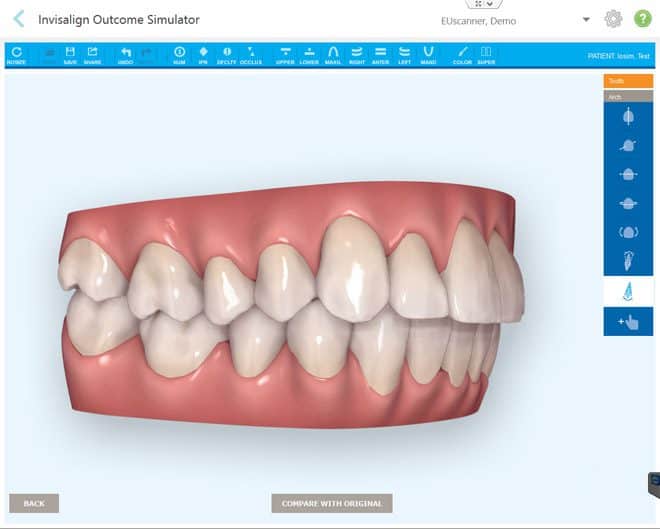
Task: Open the Color tool in the toolbar
Action: click(x=461, y=55)
